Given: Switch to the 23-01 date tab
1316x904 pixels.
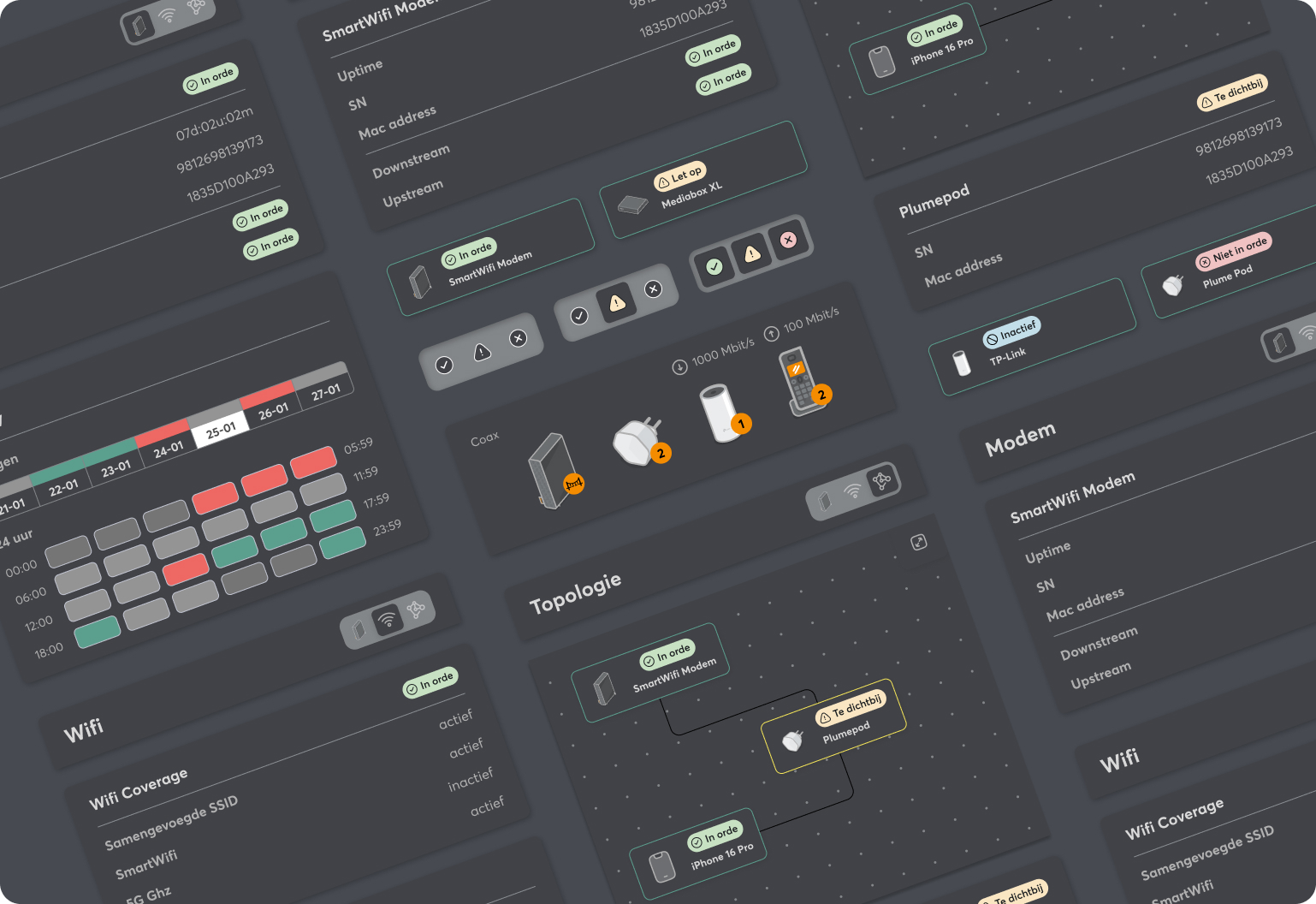Looking at the screenshot, I should [116, 468].
